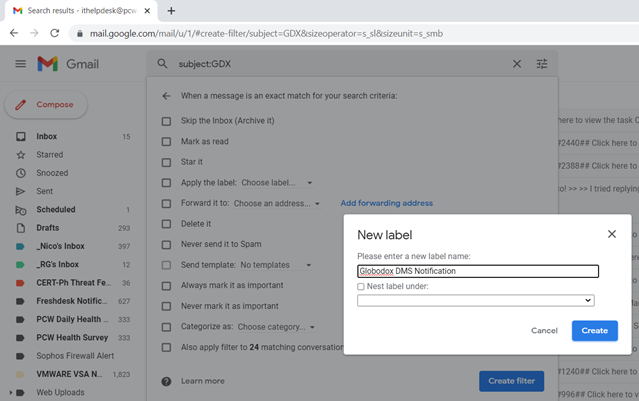Viewport: 639px width, 401px height.
Task: Click Create button in New label dialog
Action: [x=595, y=330]
